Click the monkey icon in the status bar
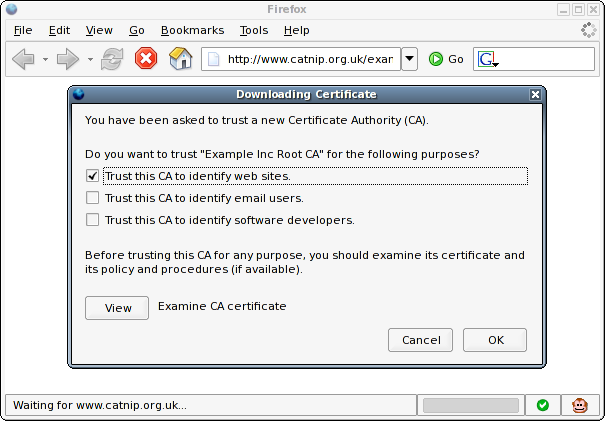The width and height of the screenshot is (605, 421). pyautogui.click(x=580, y=405)
